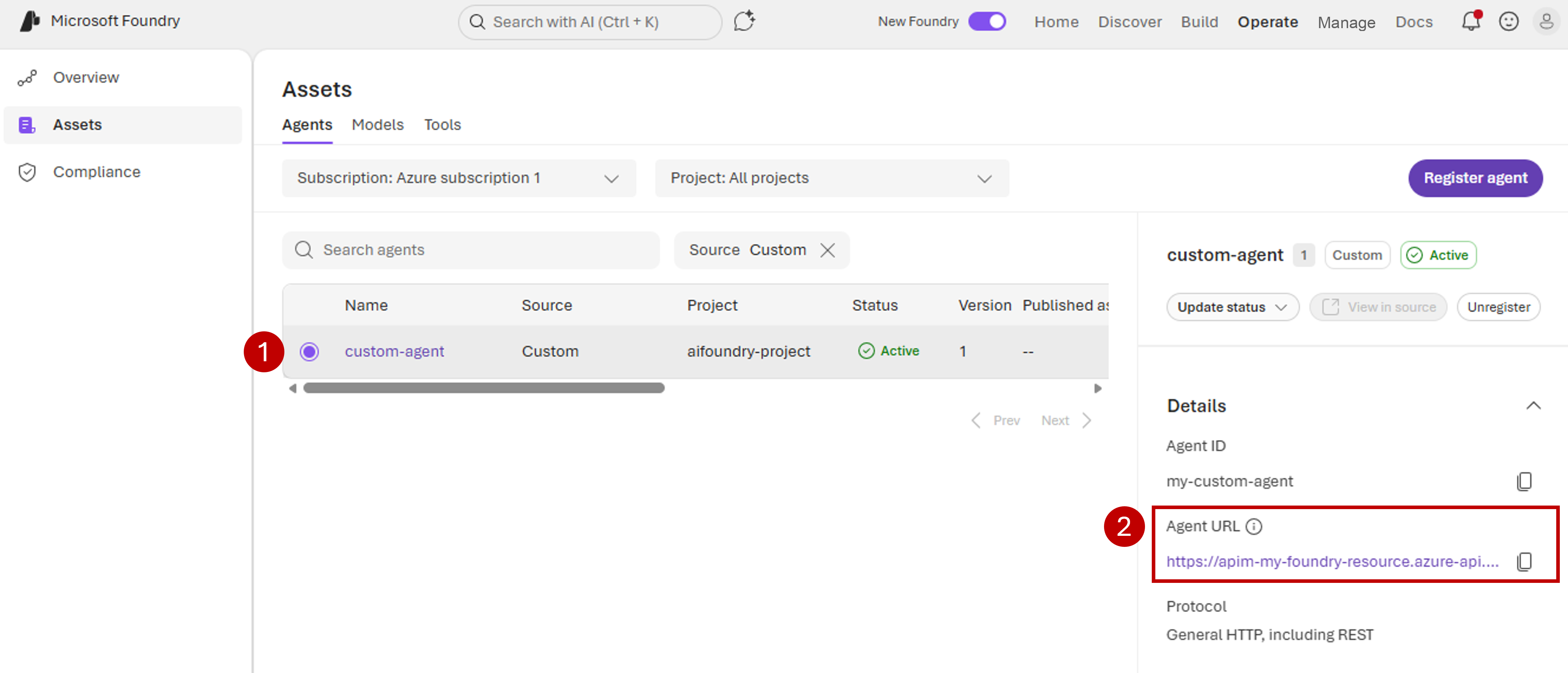This screenshot has width=1568, height=673.
Task: Select the custom-agent row radio button
Action: coord(309,352)
